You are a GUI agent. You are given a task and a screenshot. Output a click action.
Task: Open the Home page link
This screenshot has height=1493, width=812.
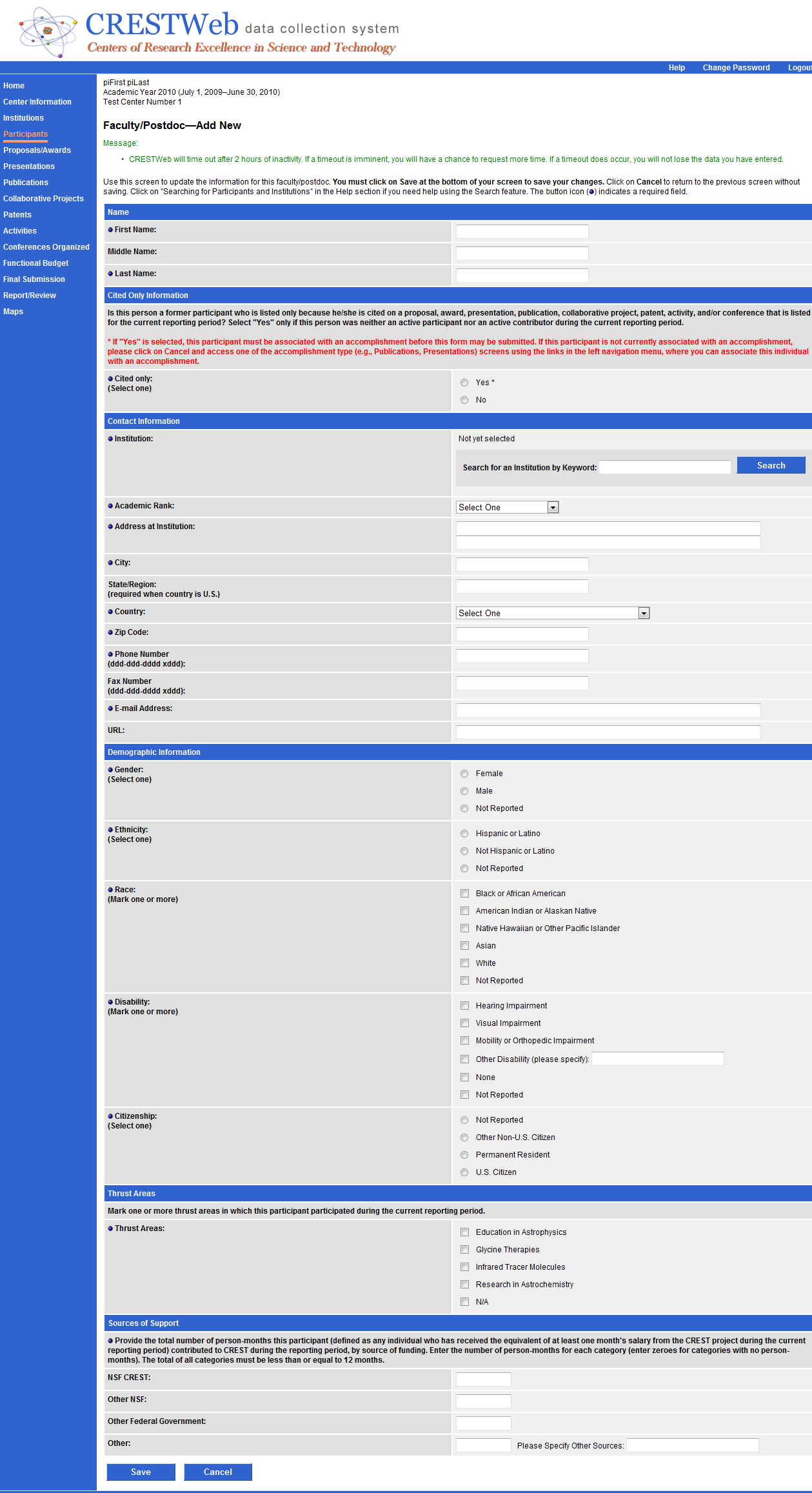point(14,86)
